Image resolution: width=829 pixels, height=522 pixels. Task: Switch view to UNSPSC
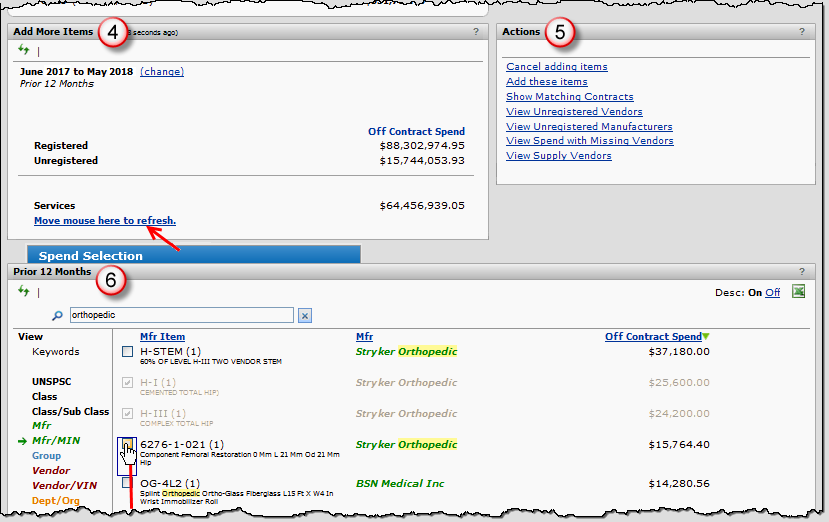[x=52, y=382]
